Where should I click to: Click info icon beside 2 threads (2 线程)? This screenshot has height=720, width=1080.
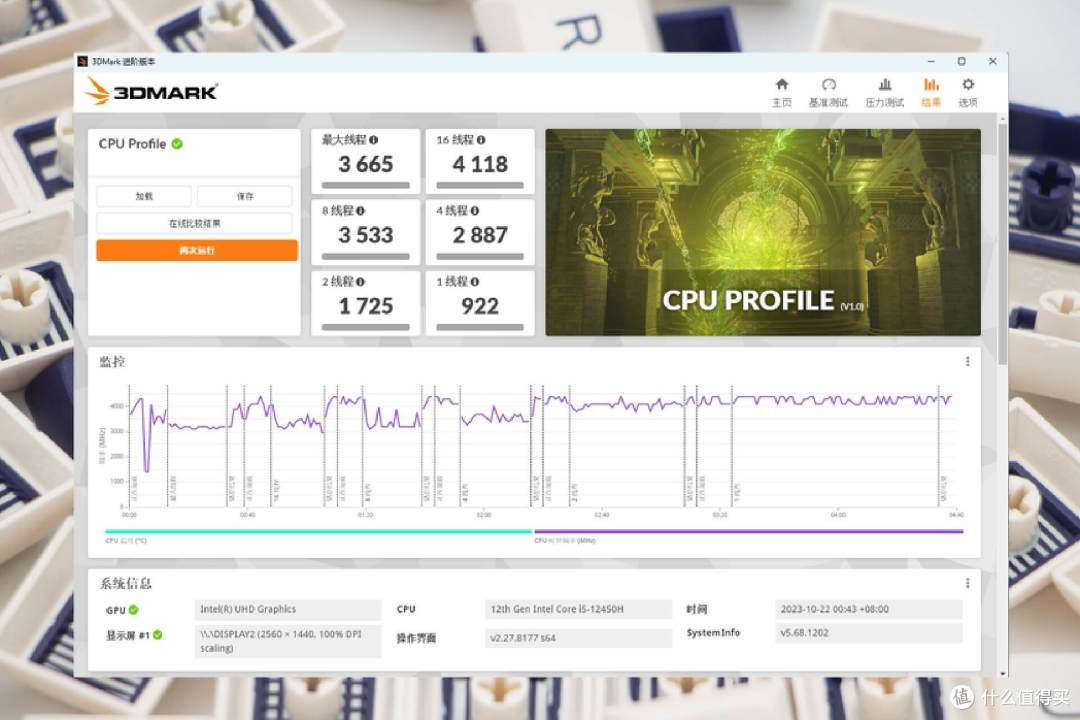pyautogui.click(x=360, y=282)
